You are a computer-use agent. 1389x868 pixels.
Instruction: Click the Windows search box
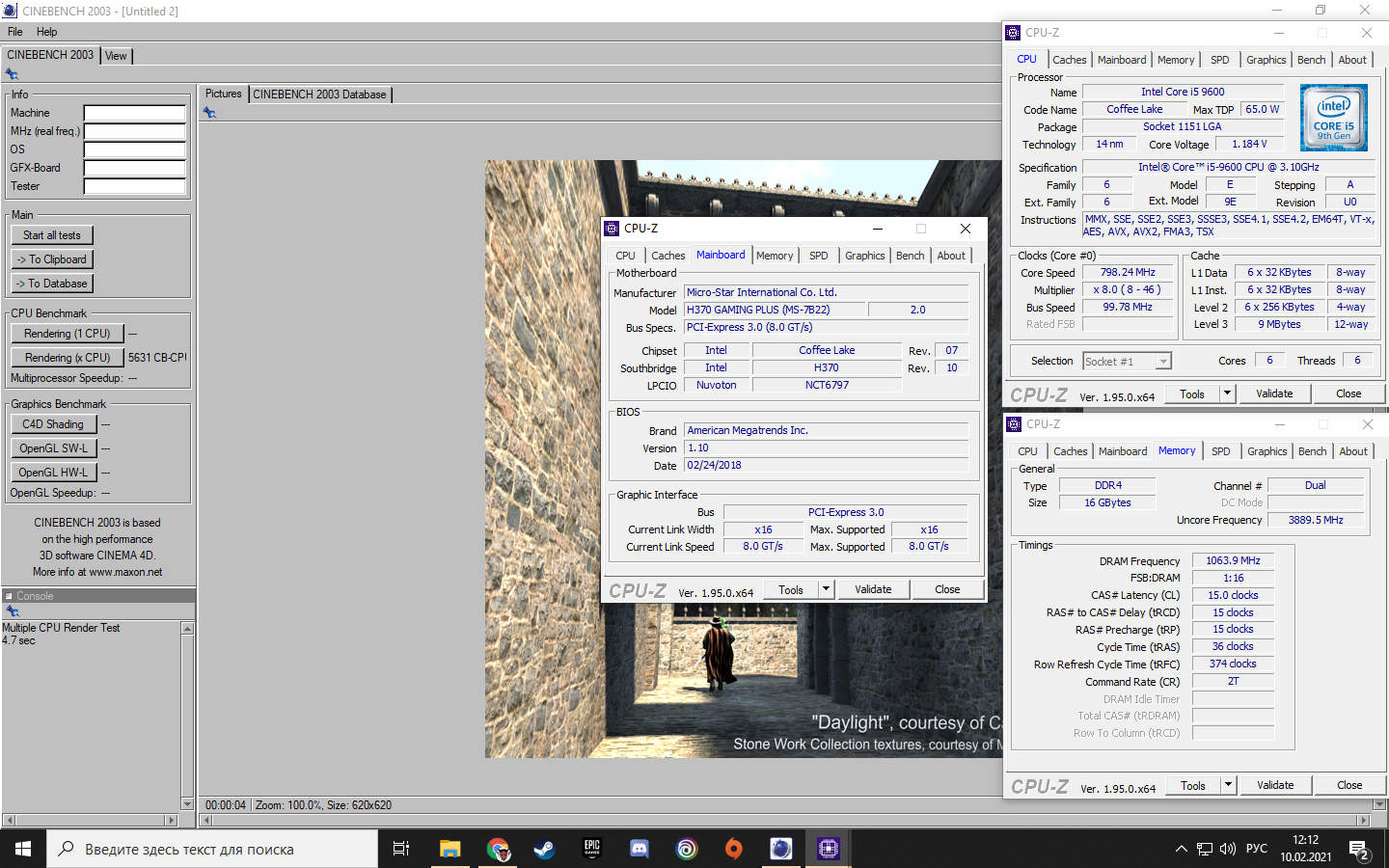[212, 850]
